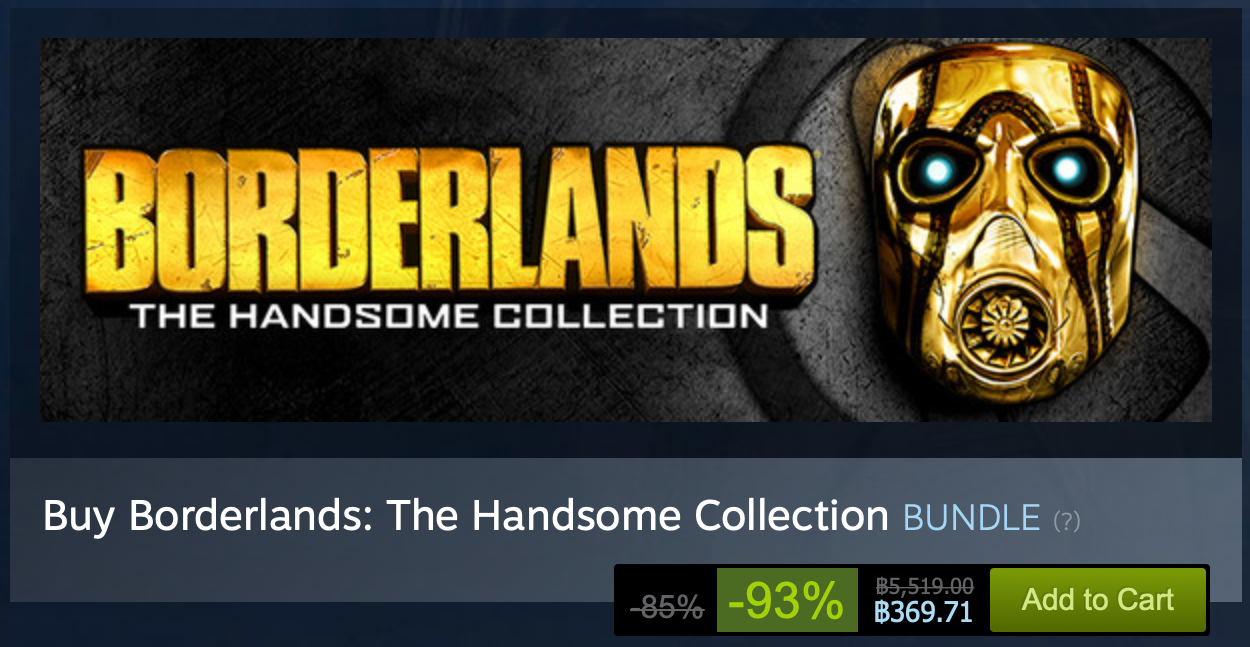The image size is (1250, 647).
Task: Click the green -93% discount badge
Action: tap(787, 600)
